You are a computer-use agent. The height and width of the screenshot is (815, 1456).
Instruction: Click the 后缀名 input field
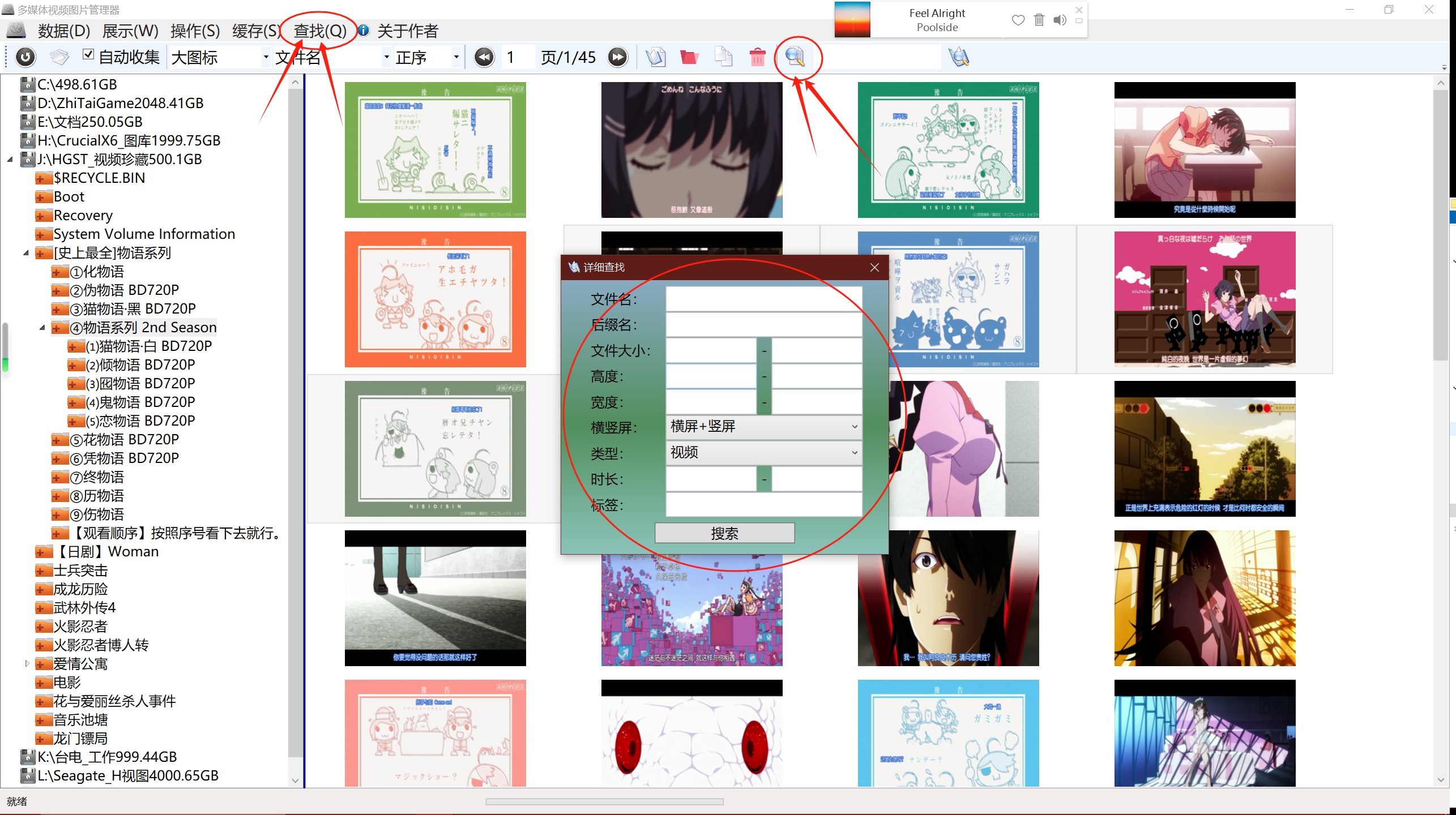[x=764, y=325]
